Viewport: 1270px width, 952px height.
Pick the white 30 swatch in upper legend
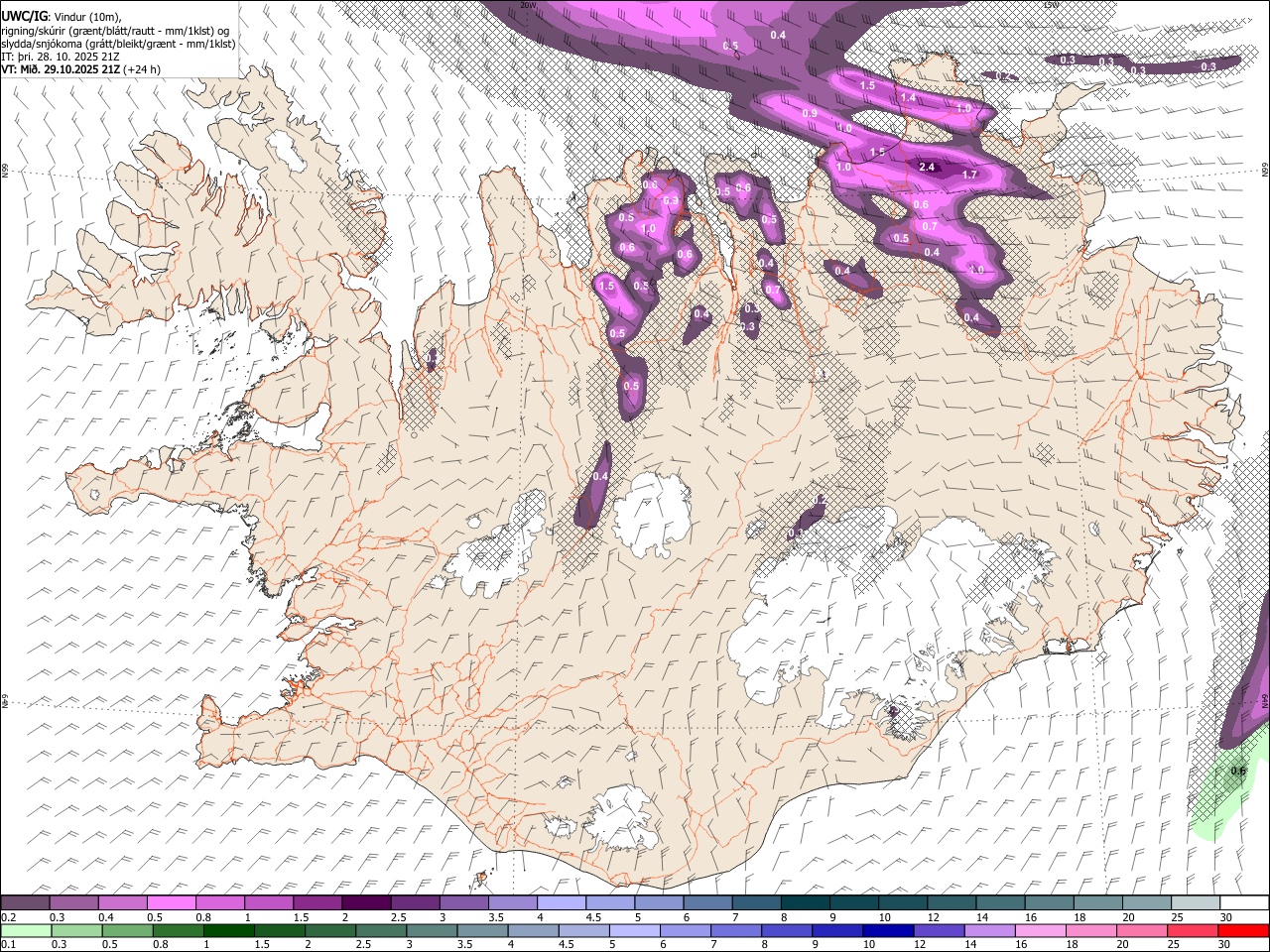coord(1244,903)
